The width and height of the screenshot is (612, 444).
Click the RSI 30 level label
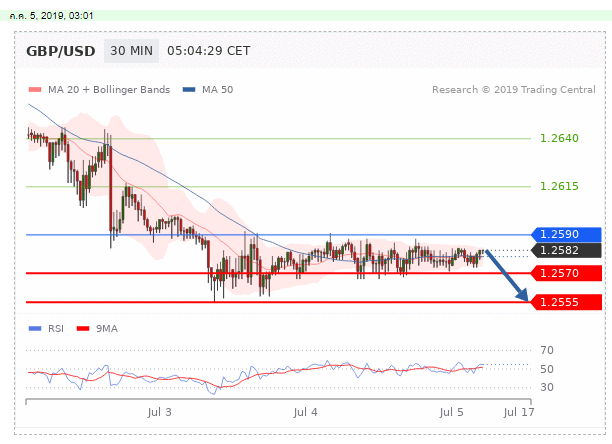tap(547, 387)
